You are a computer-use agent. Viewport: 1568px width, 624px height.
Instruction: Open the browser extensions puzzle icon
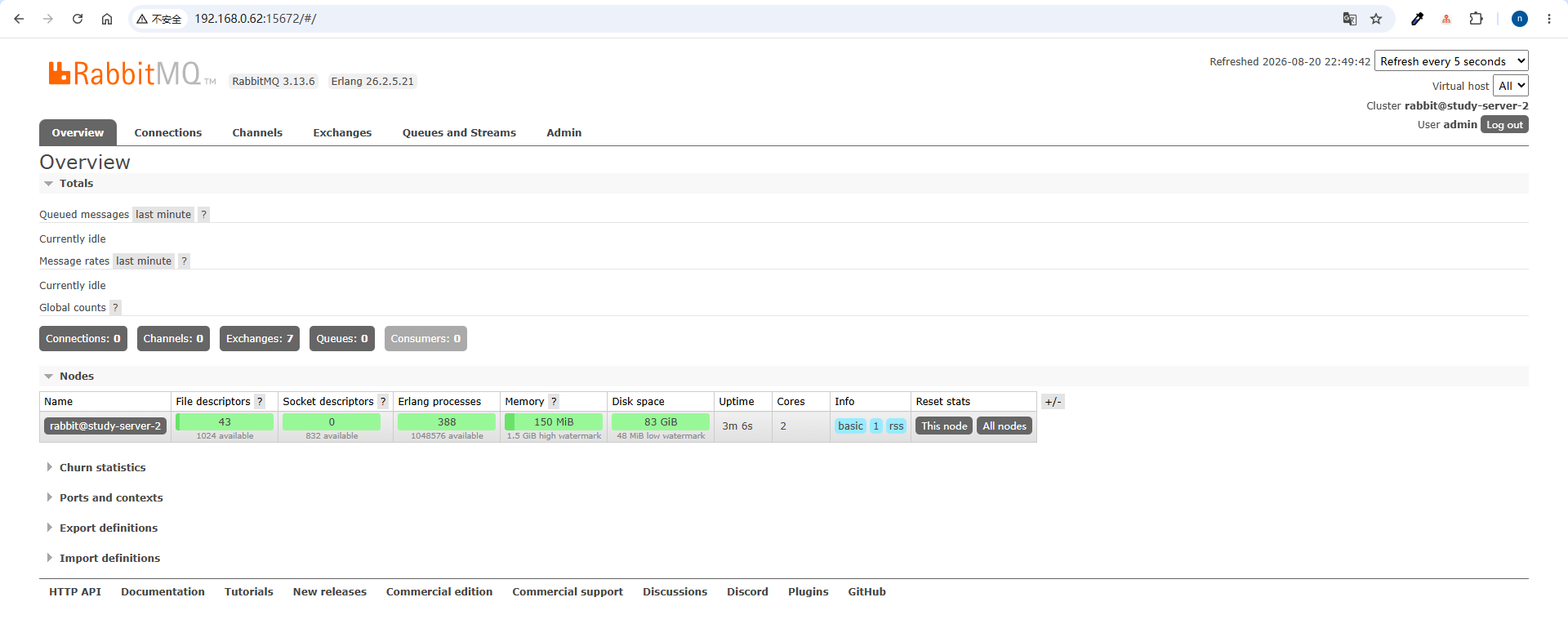pos(1476,19)
